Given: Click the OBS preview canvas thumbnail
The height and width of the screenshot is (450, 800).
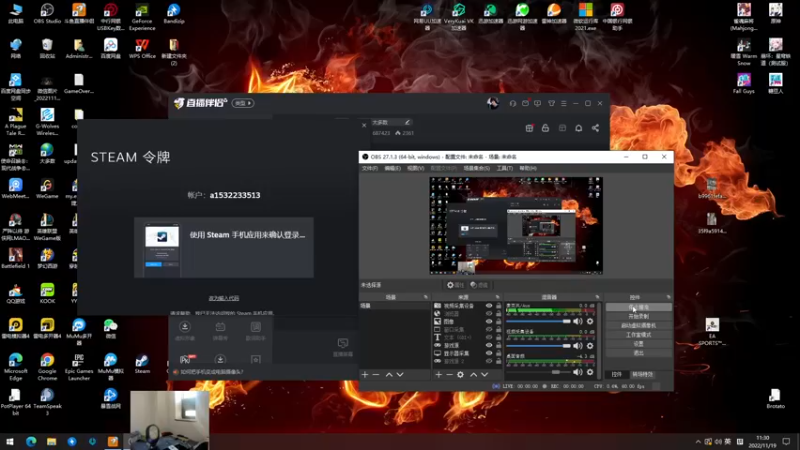Looking at the screenshot, I should click(x=516, y=226).
